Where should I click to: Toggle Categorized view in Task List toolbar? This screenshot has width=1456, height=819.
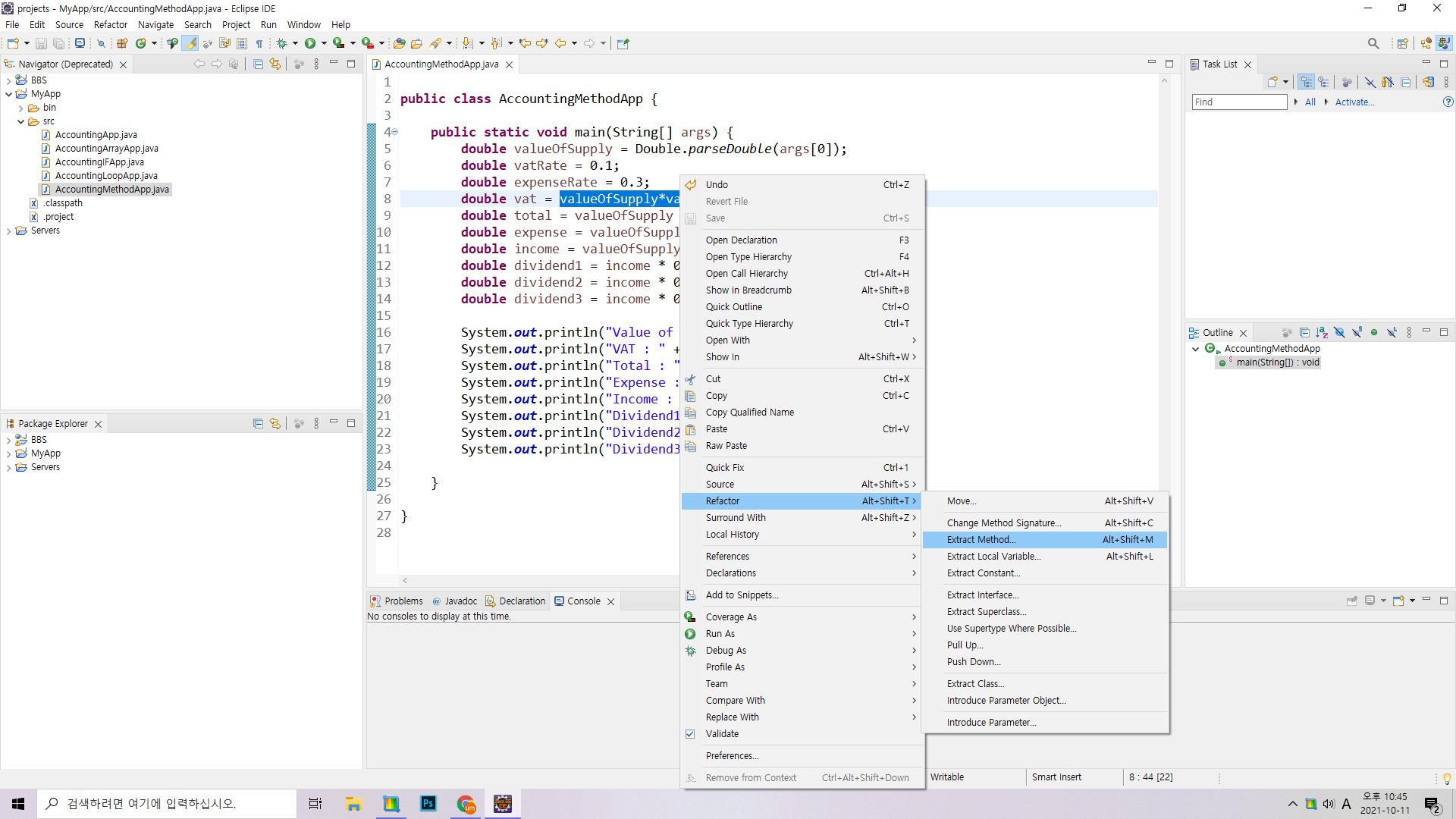click(1306, 83)
